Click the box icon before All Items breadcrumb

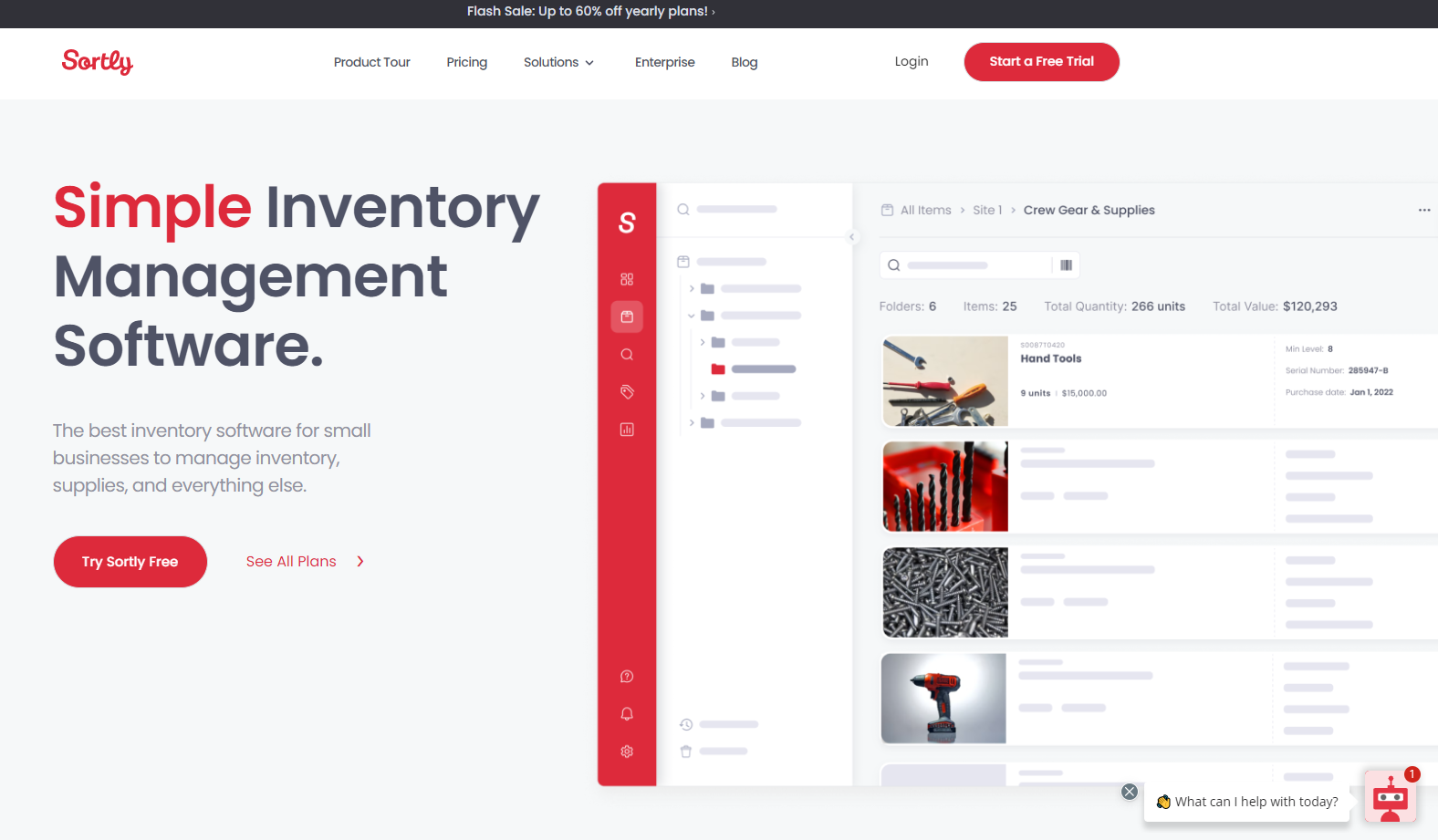coord(887,210)
